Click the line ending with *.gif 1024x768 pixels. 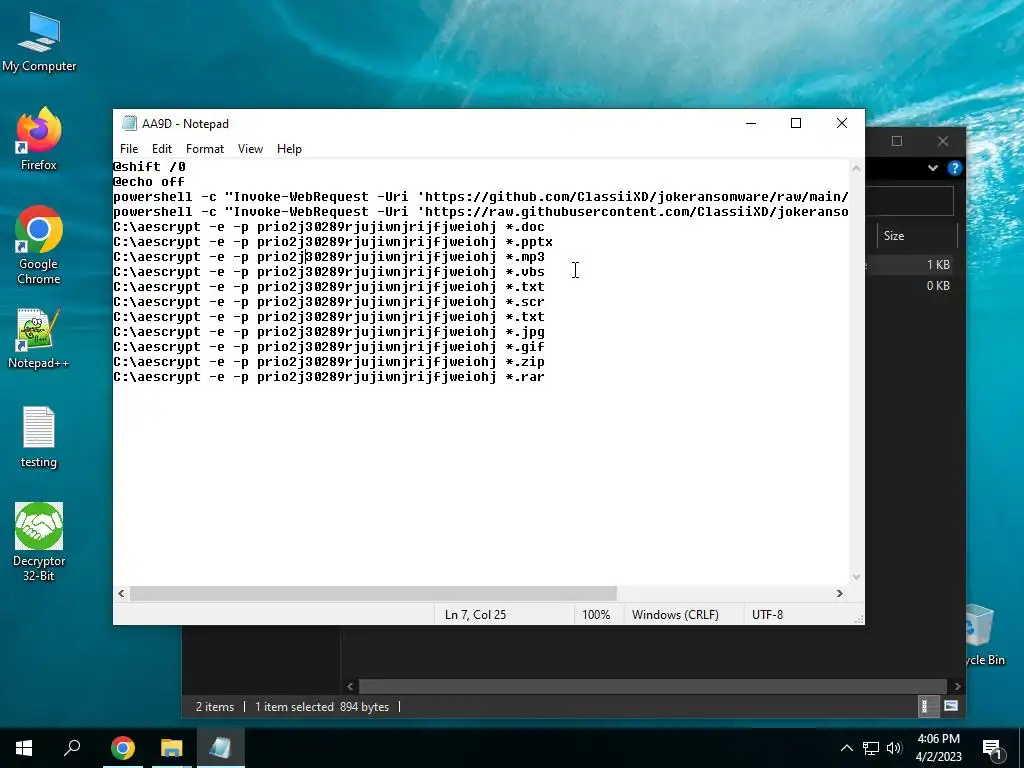328,347
